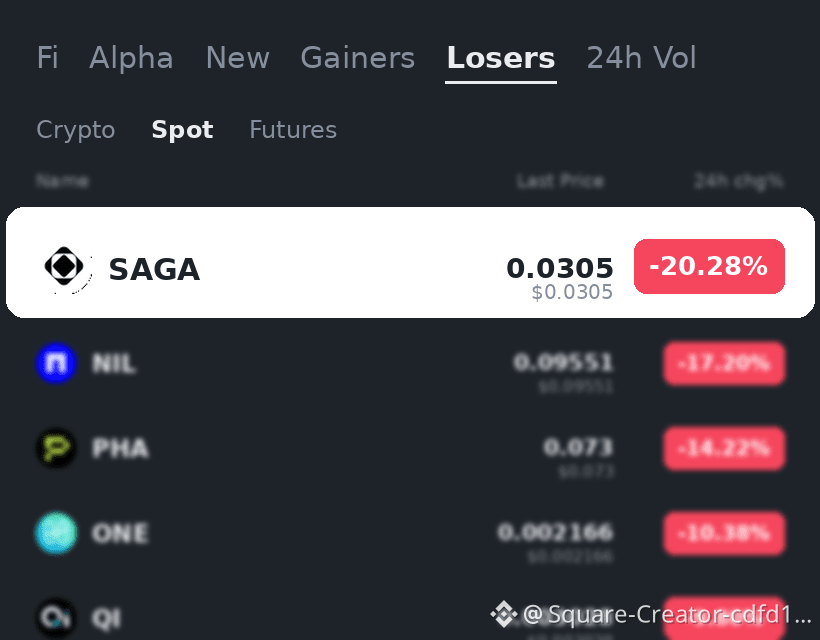Screen dimensions: 820x640
Task: Click SAGA's -20.28% change badge
Action: [x=709, y=266]
